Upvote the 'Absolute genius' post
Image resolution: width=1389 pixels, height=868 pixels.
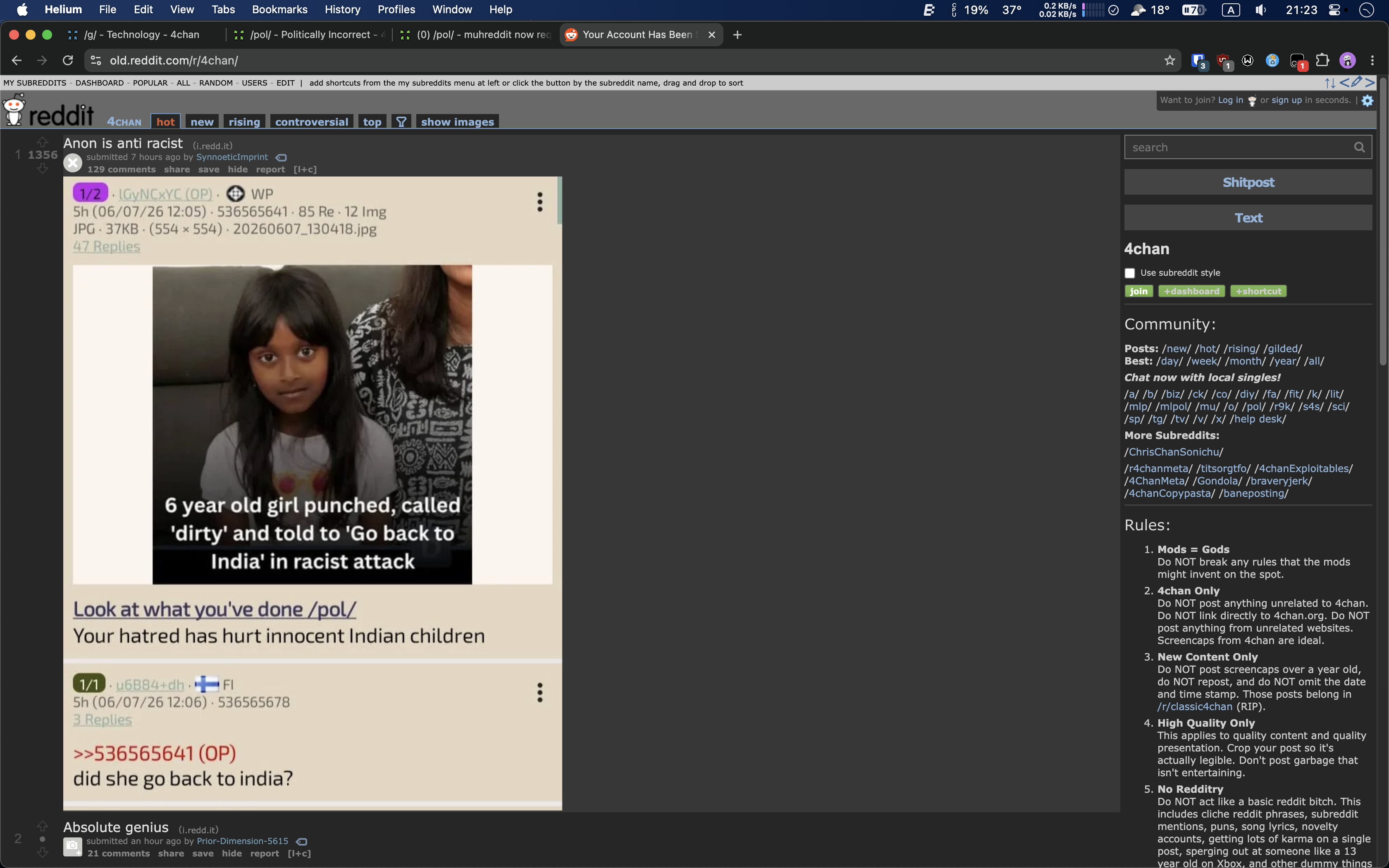pyautogui.click(x=43, y=826)
